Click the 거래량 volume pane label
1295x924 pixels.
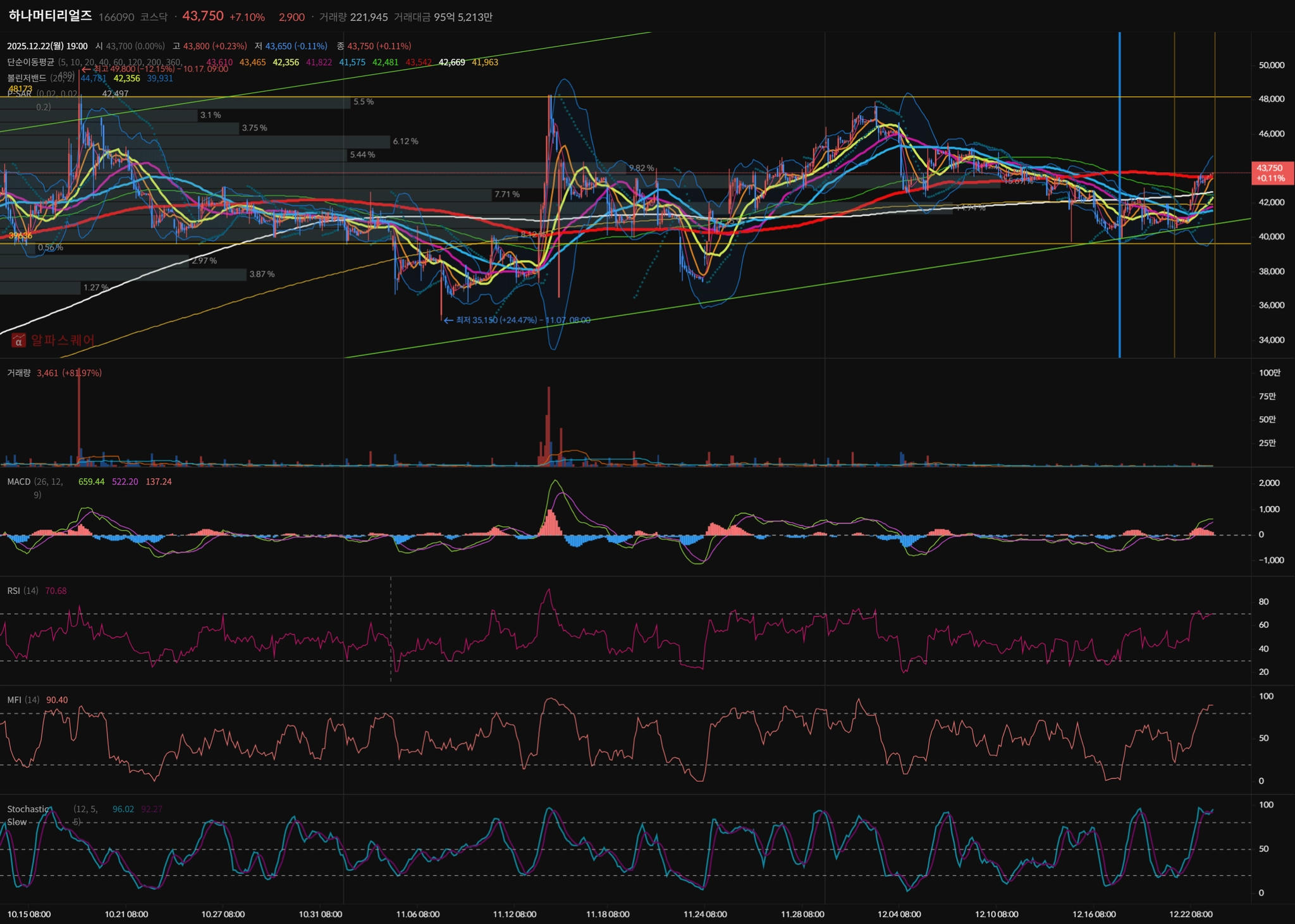[x=19, y=373]
